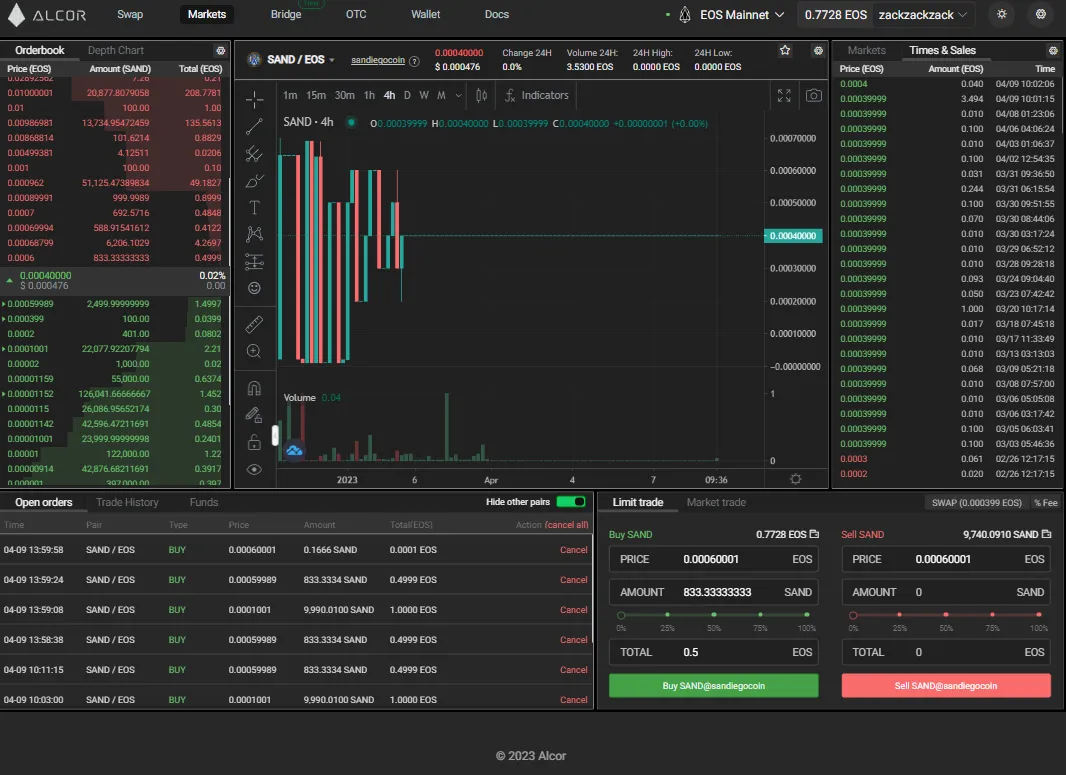1066x775 pixels.
Task: Select the D timeframe
Action: pos(407,95)
